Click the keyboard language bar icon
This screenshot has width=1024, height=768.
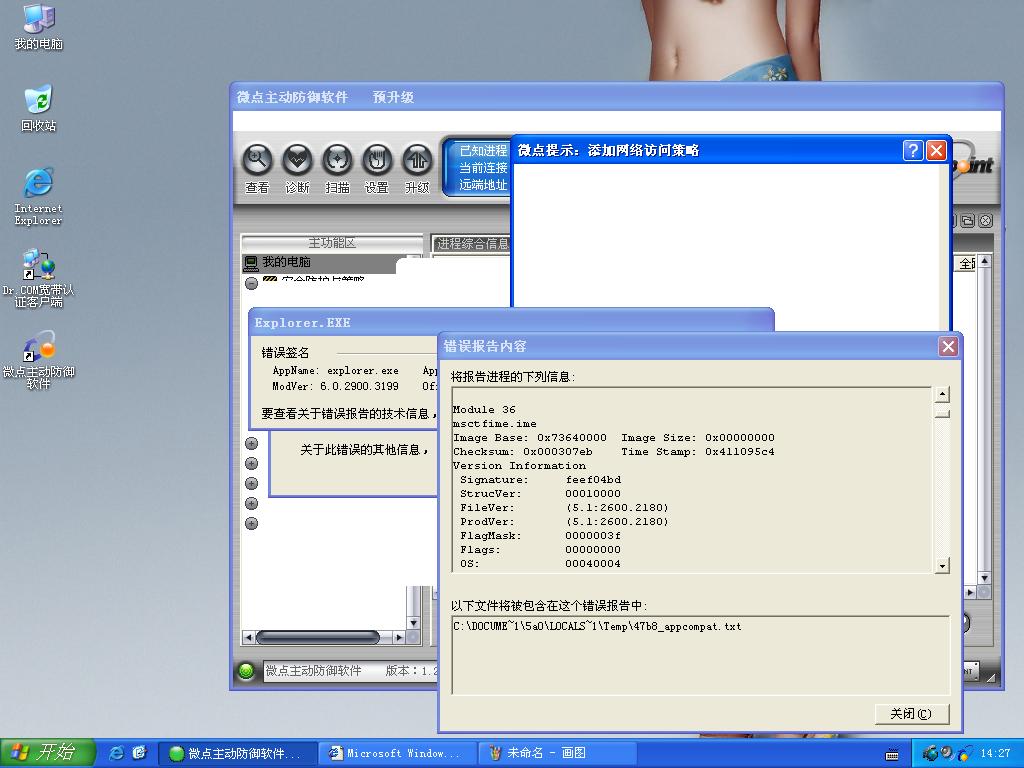tap(892, 755)
